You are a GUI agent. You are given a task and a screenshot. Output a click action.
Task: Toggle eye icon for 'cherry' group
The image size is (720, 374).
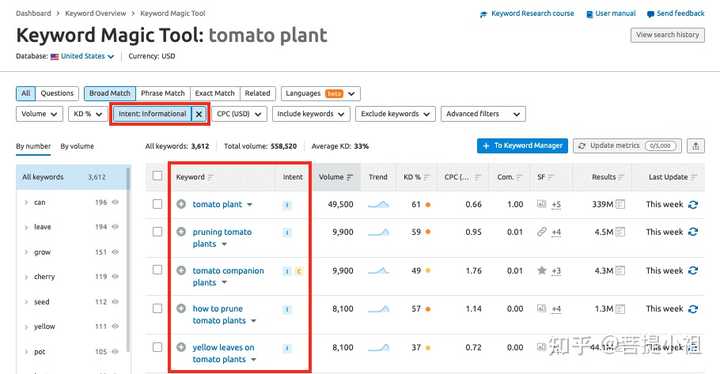click(115, 276)
